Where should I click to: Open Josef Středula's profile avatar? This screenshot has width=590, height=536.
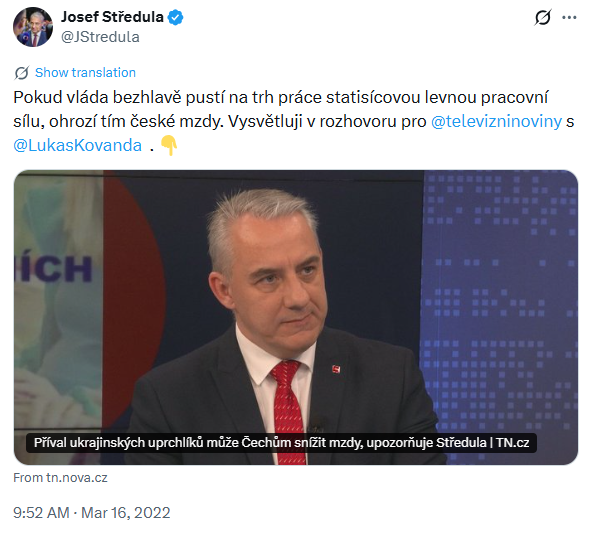pos(33,27)
